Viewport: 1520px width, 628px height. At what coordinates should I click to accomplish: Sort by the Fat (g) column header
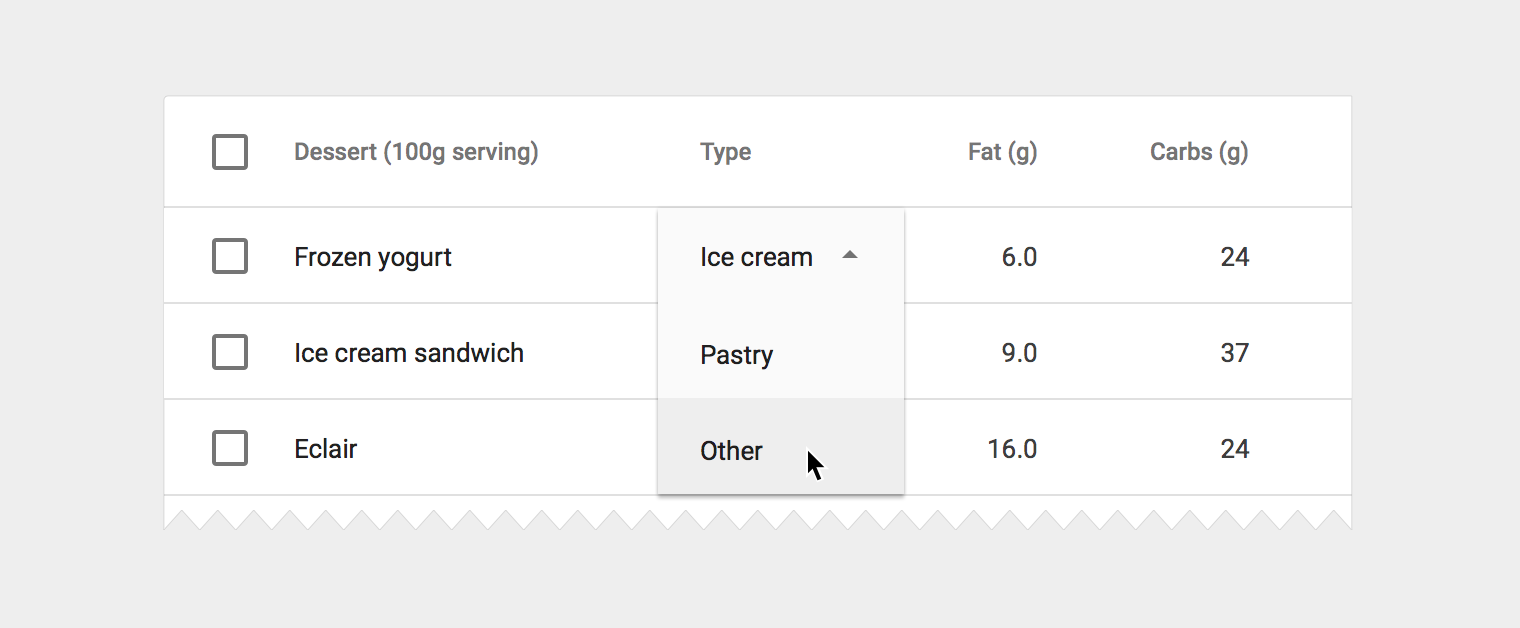pyautogui.click(x=1002, y=152)
